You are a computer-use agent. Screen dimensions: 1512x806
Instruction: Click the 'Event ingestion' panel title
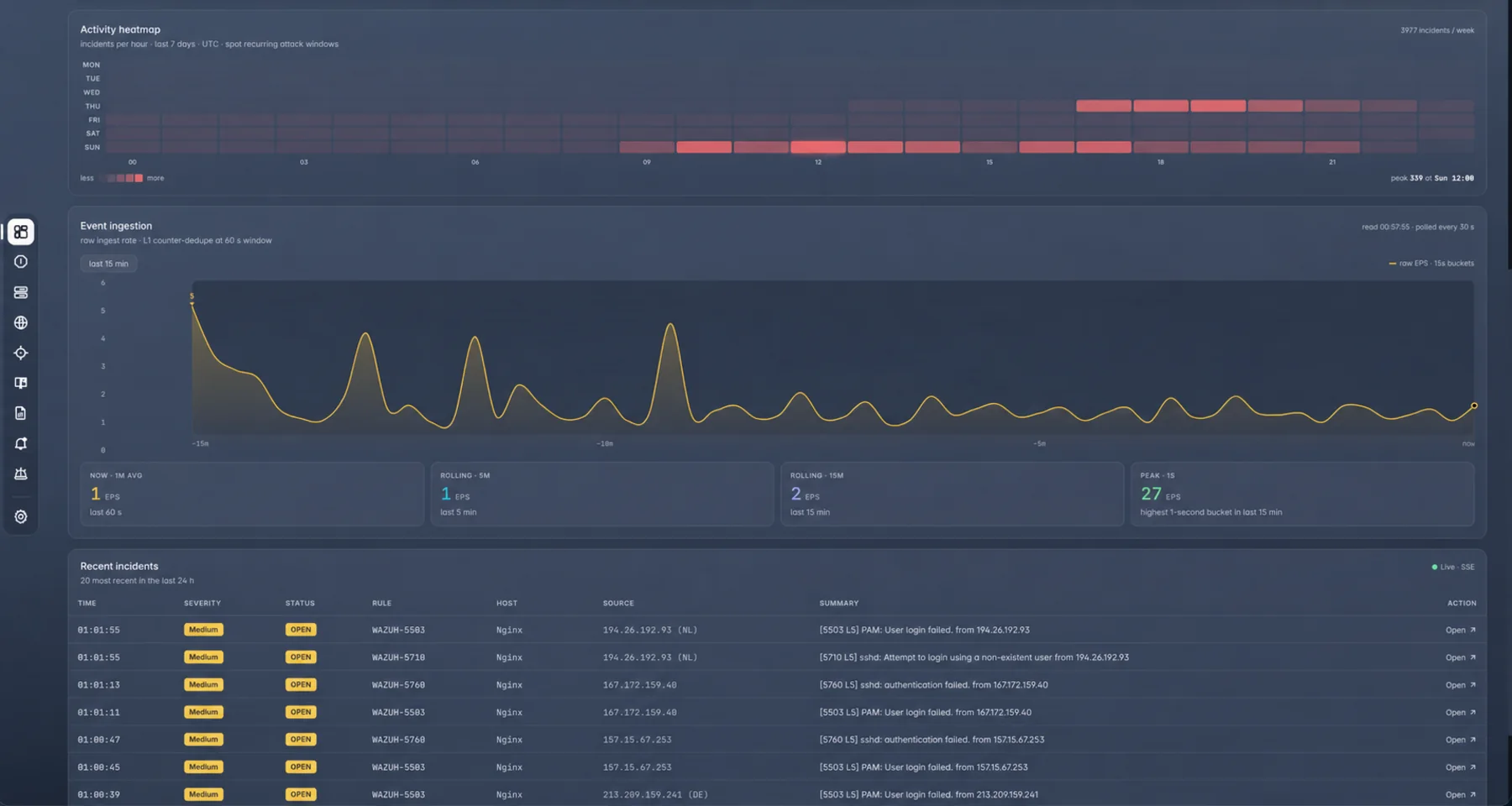116,226
